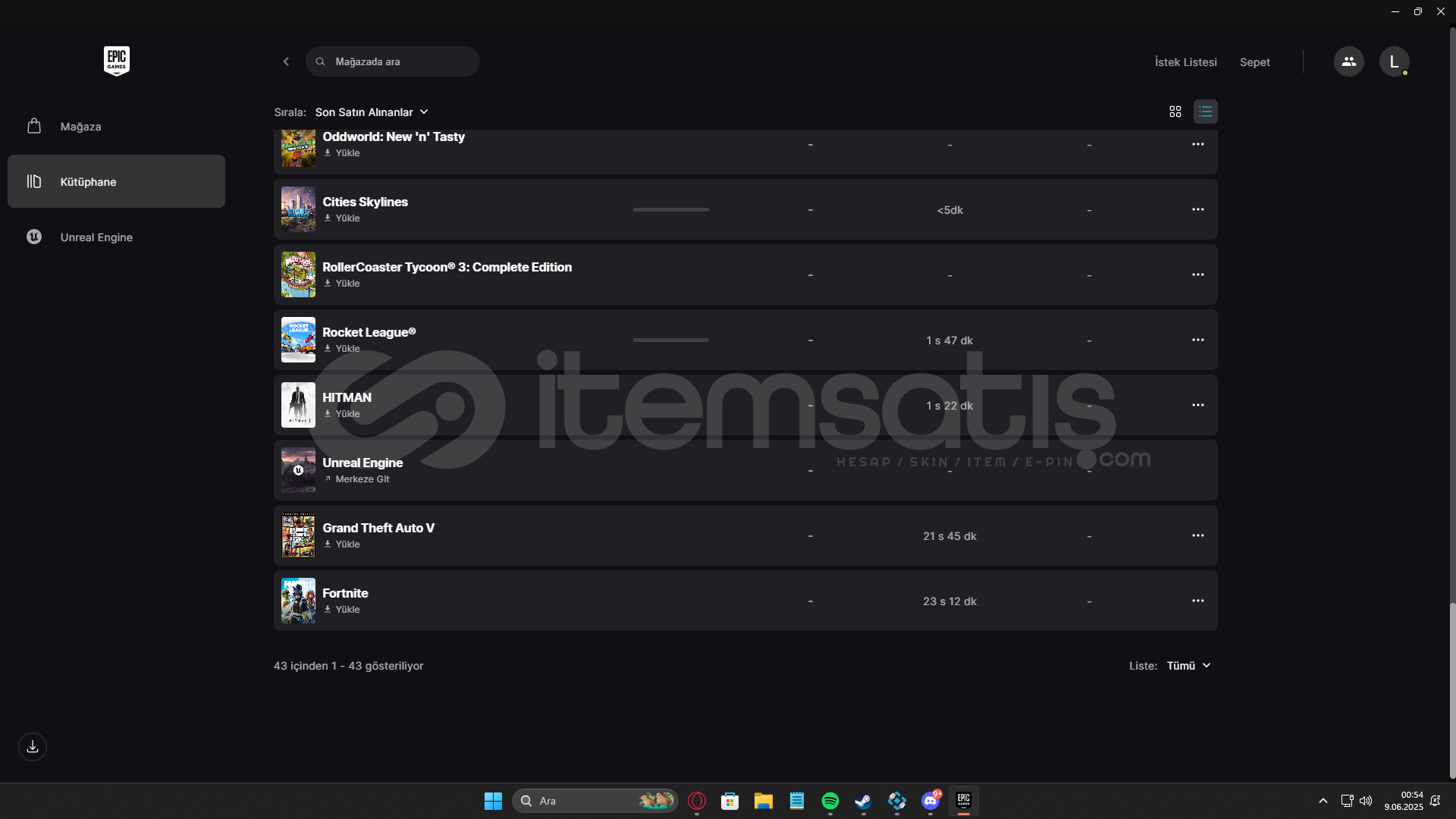The height and width of the screenshot is (819, 1456).
Task: Click the Cities Skylines progress bar
Action: 671,209
